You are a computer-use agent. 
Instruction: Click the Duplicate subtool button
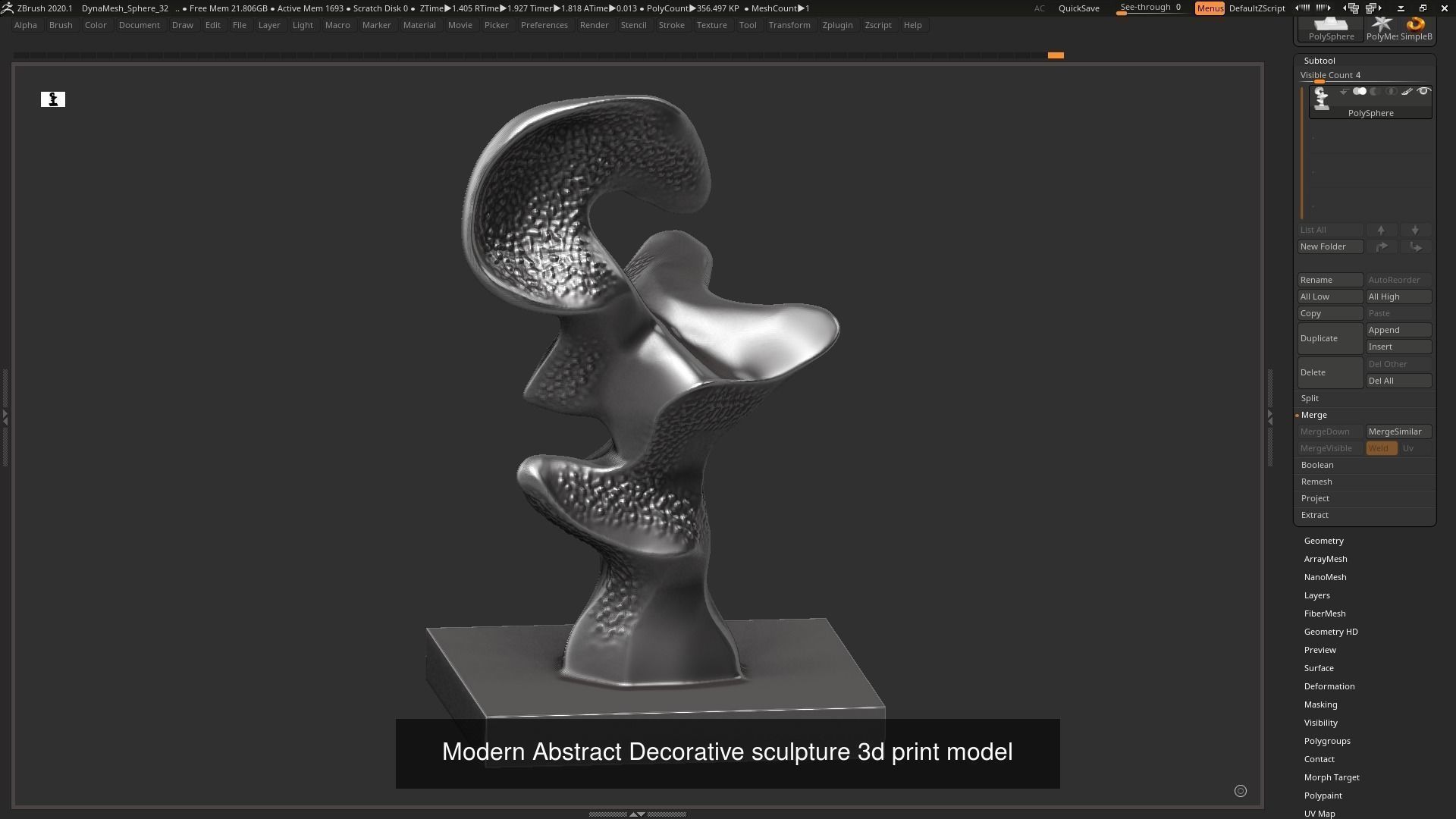(1330, 338)
